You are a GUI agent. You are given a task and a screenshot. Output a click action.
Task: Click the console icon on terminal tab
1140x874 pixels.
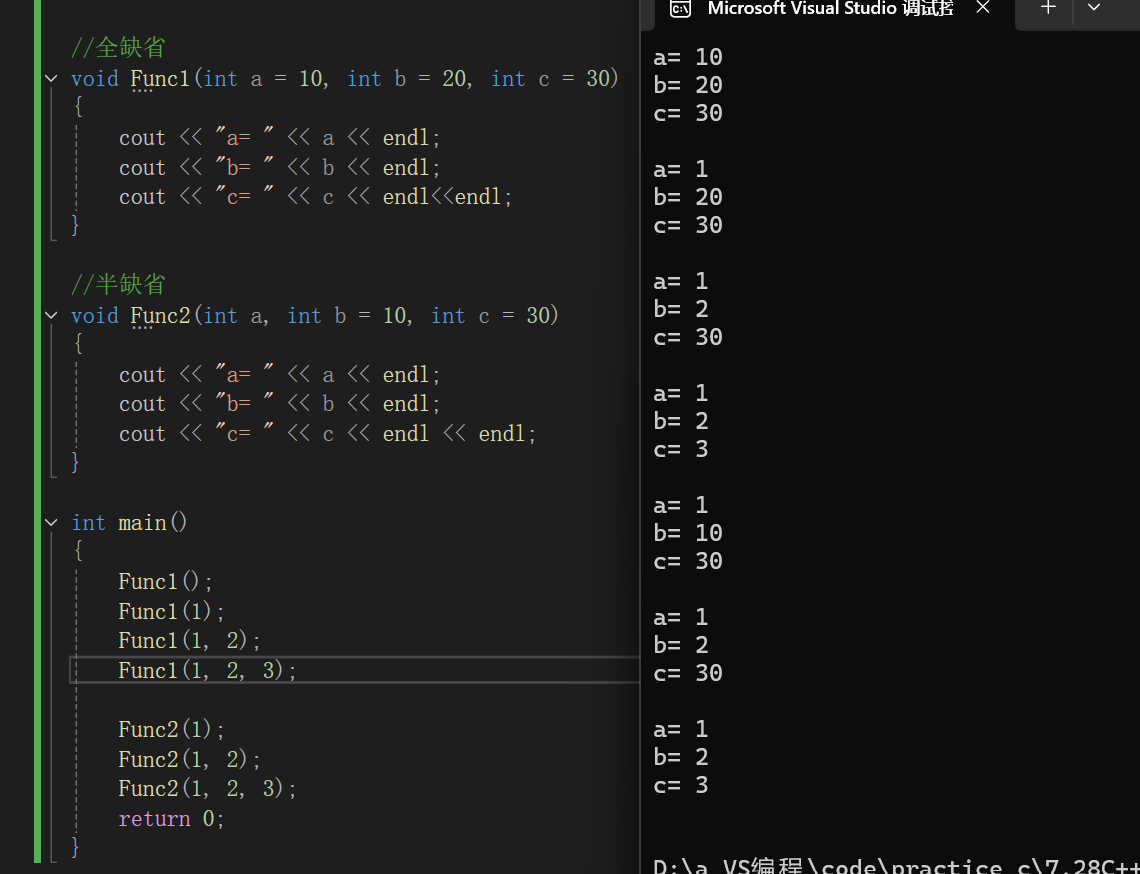[x=680, y=9]
